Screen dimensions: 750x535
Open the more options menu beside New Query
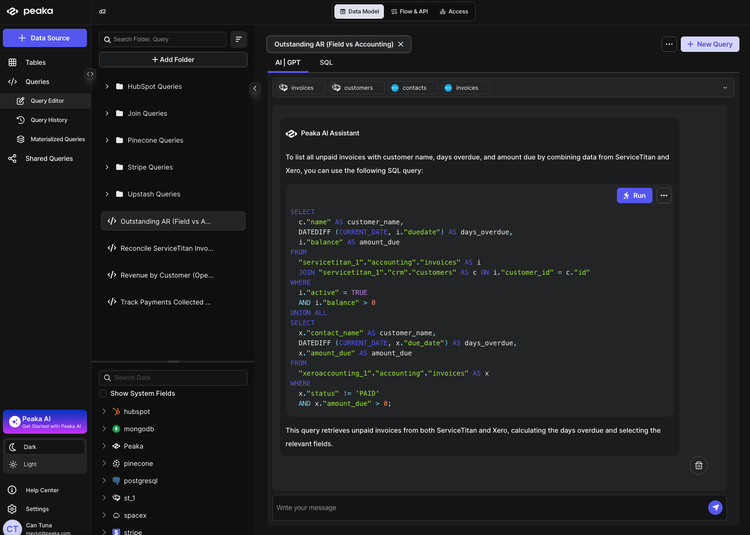pos(668,44)
